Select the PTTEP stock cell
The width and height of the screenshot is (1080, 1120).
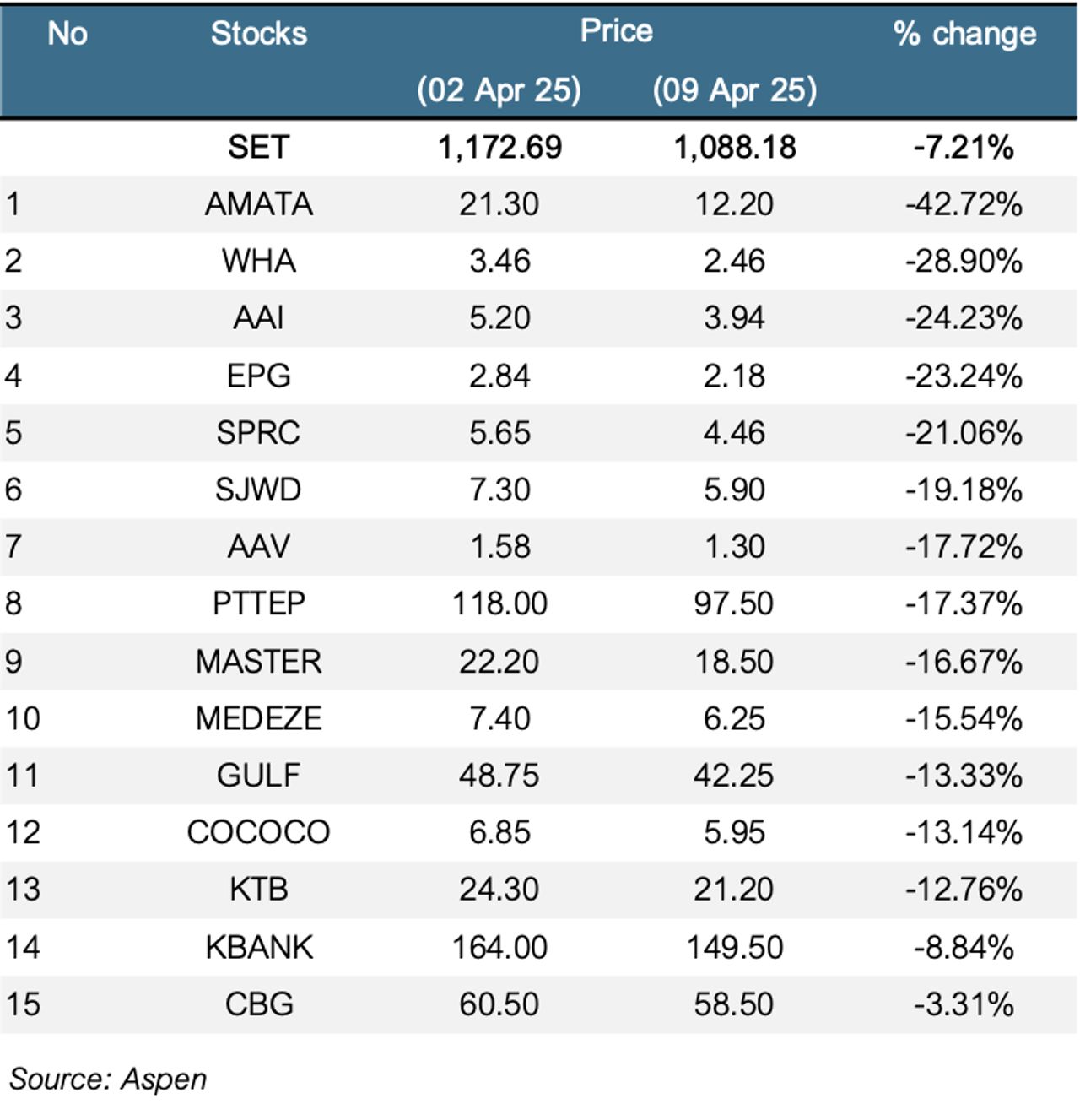pyautogui.click(x=258, y=603)
